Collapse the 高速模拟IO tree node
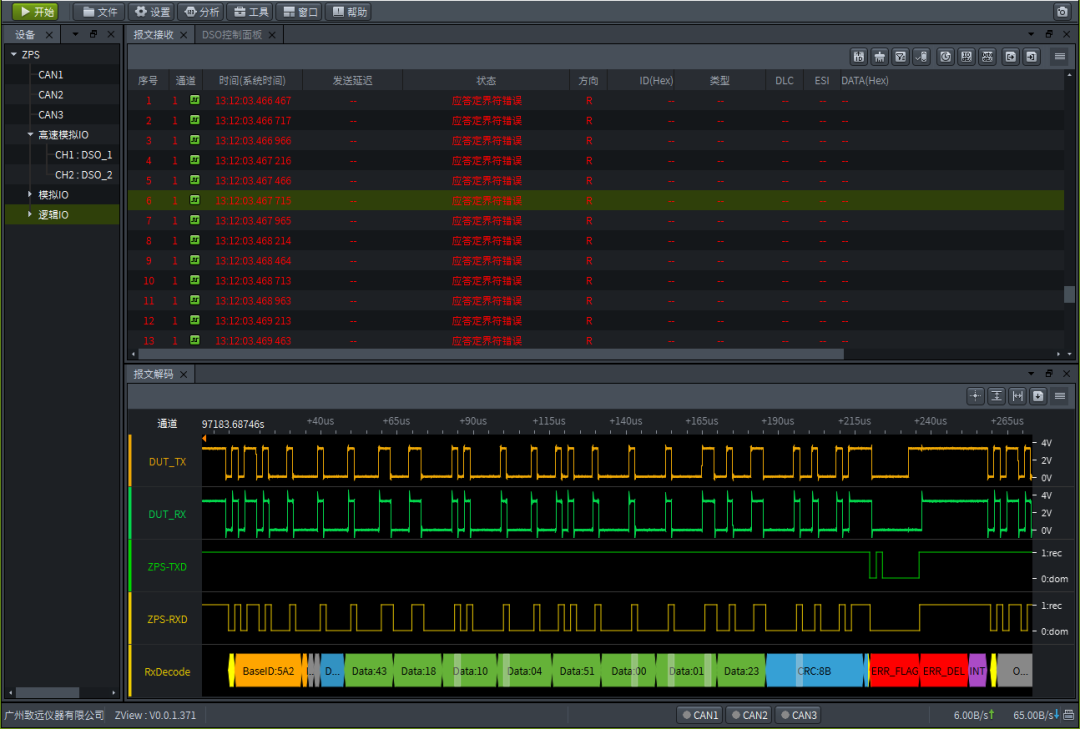This screenshot has width=1080, height=729. pos(30,134)
